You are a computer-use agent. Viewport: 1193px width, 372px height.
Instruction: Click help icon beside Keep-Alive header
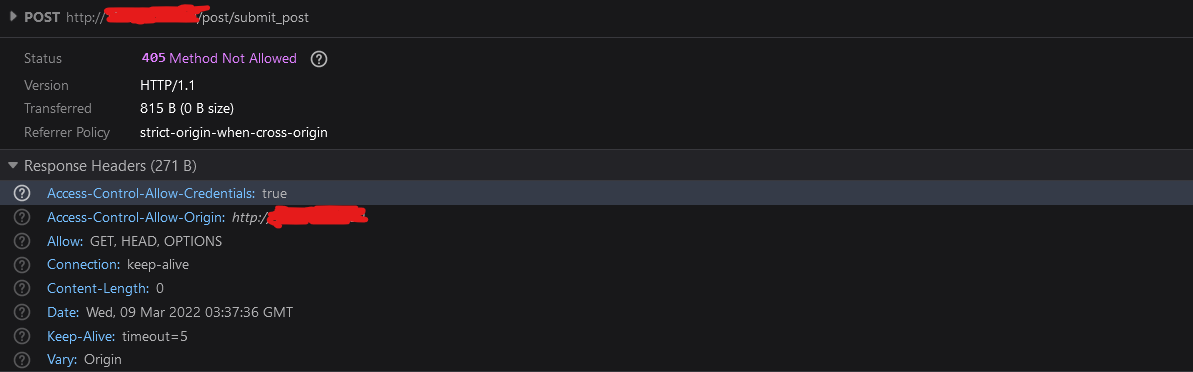click(x=22, y=336)
